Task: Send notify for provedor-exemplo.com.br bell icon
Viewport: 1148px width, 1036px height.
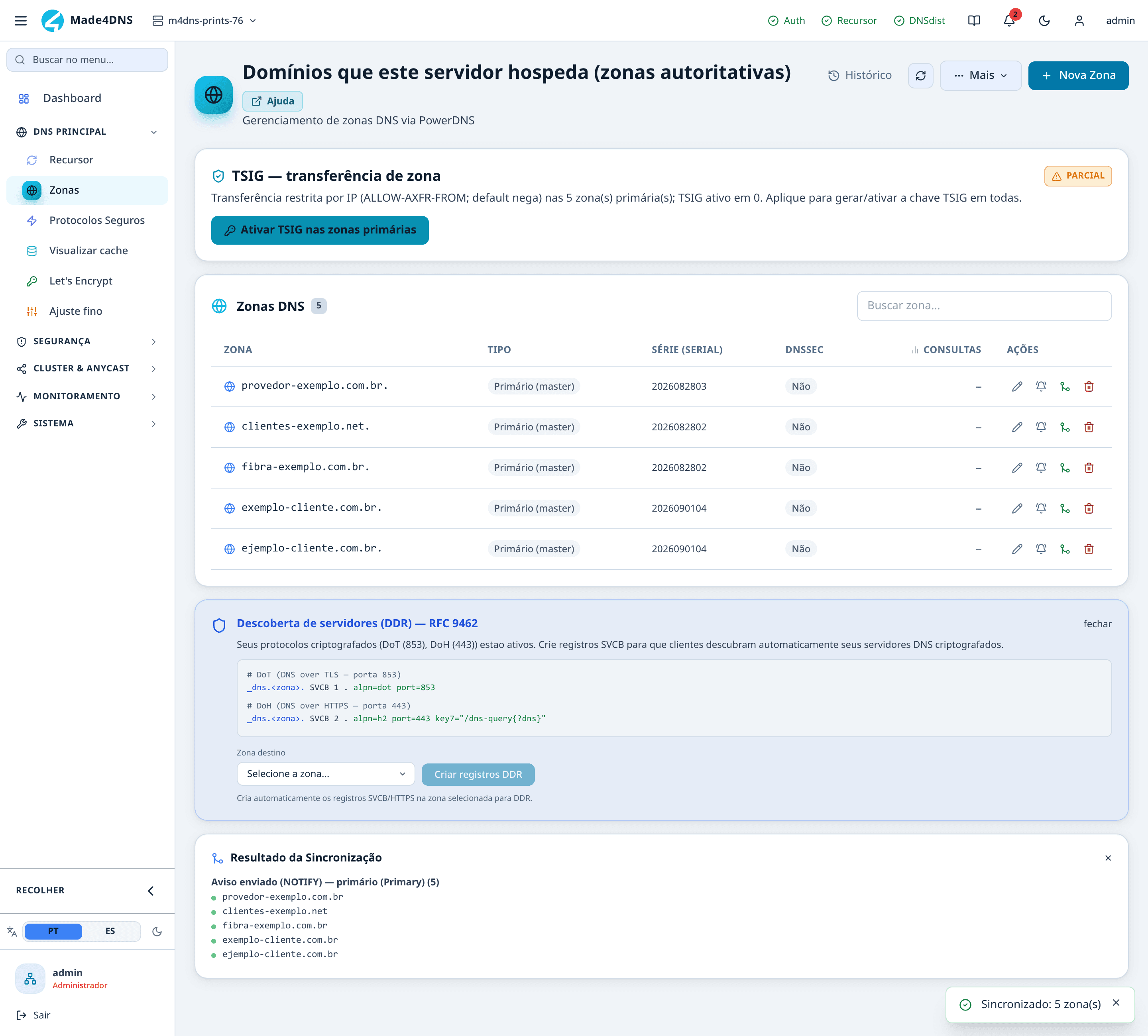Action: coord(1041,387)
